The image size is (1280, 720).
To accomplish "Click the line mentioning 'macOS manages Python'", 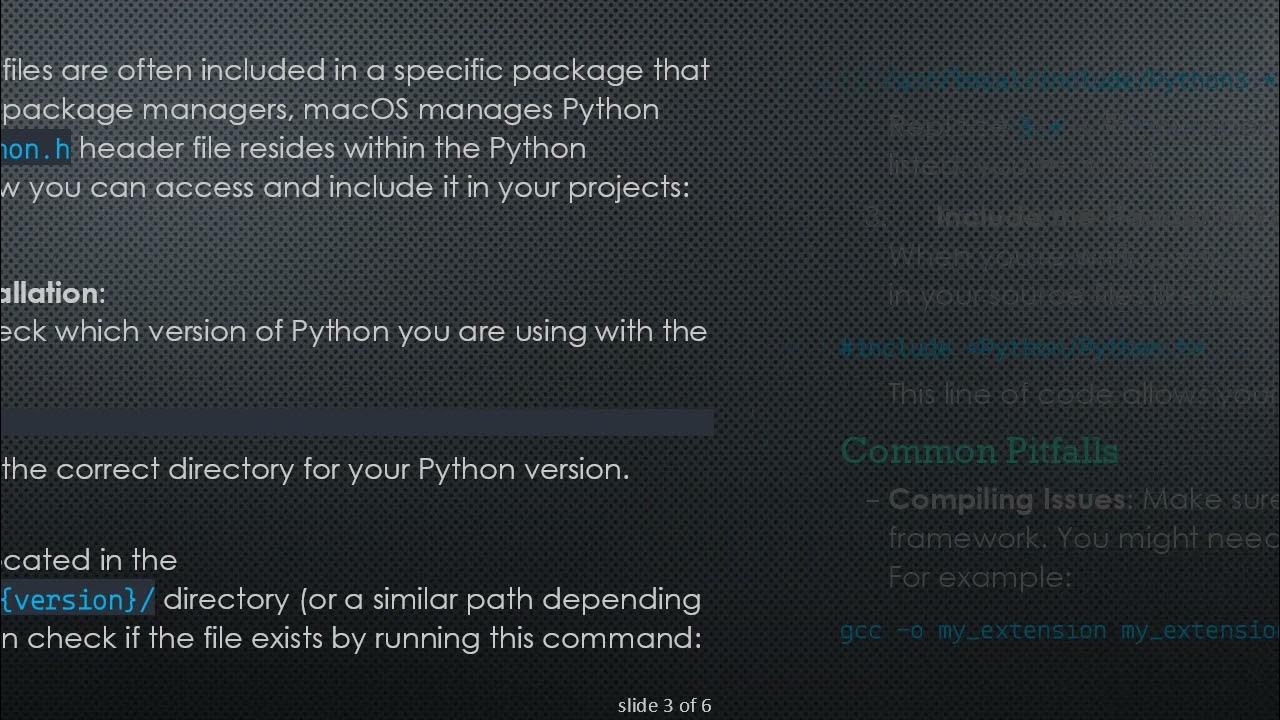I will pos(330,109).
